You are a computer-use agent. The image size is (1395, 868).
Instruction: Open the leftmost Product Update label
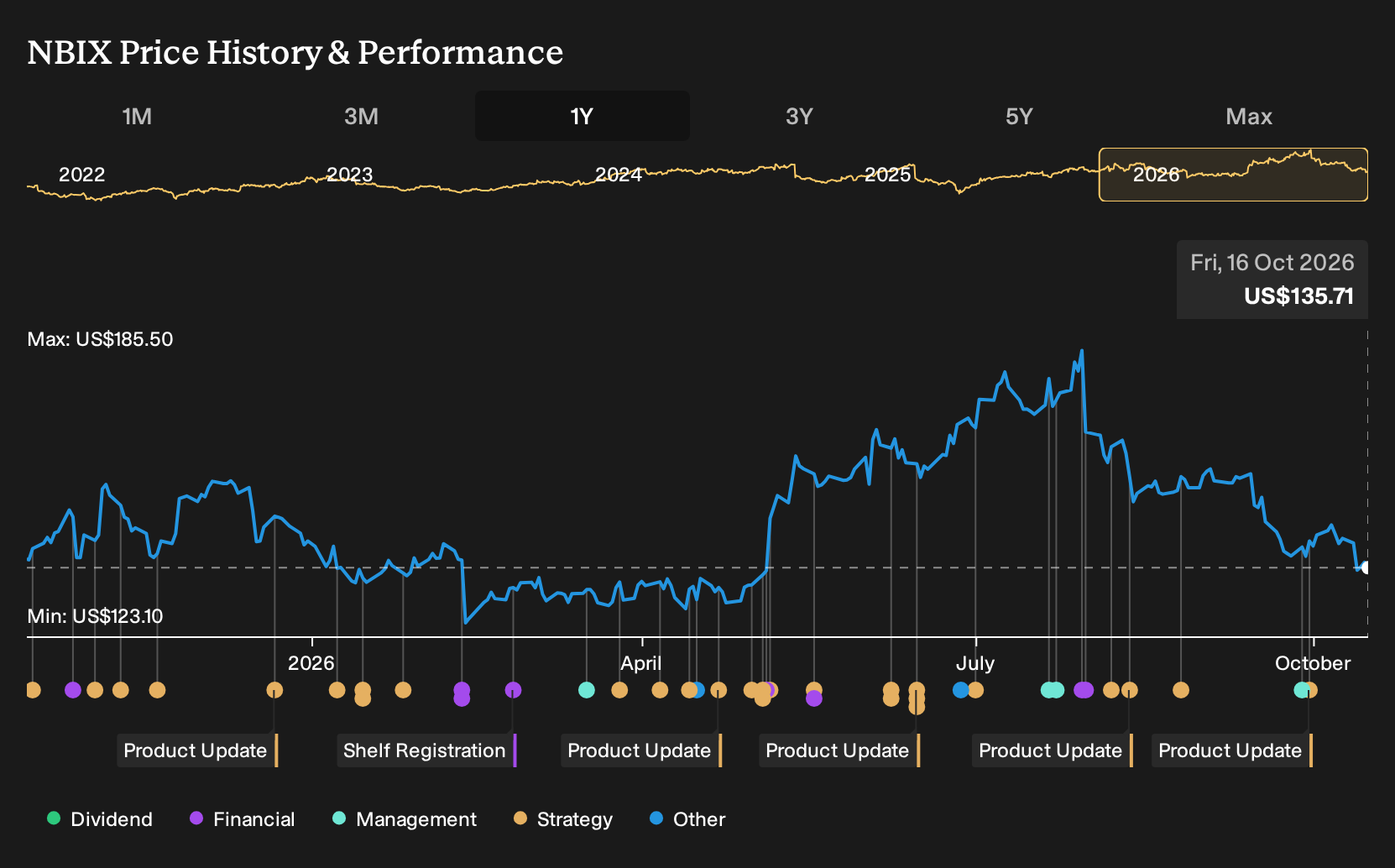tap(197, 750)
